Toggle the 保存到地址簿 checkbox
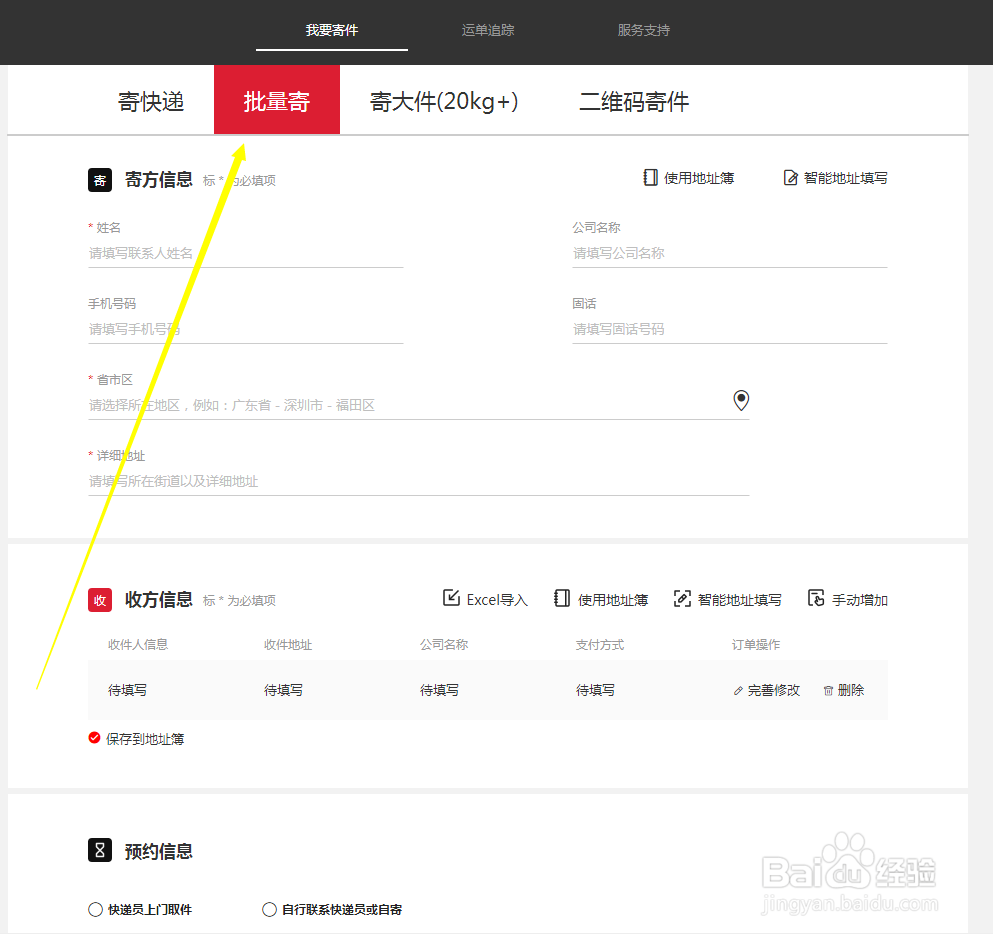 [94, 738]
